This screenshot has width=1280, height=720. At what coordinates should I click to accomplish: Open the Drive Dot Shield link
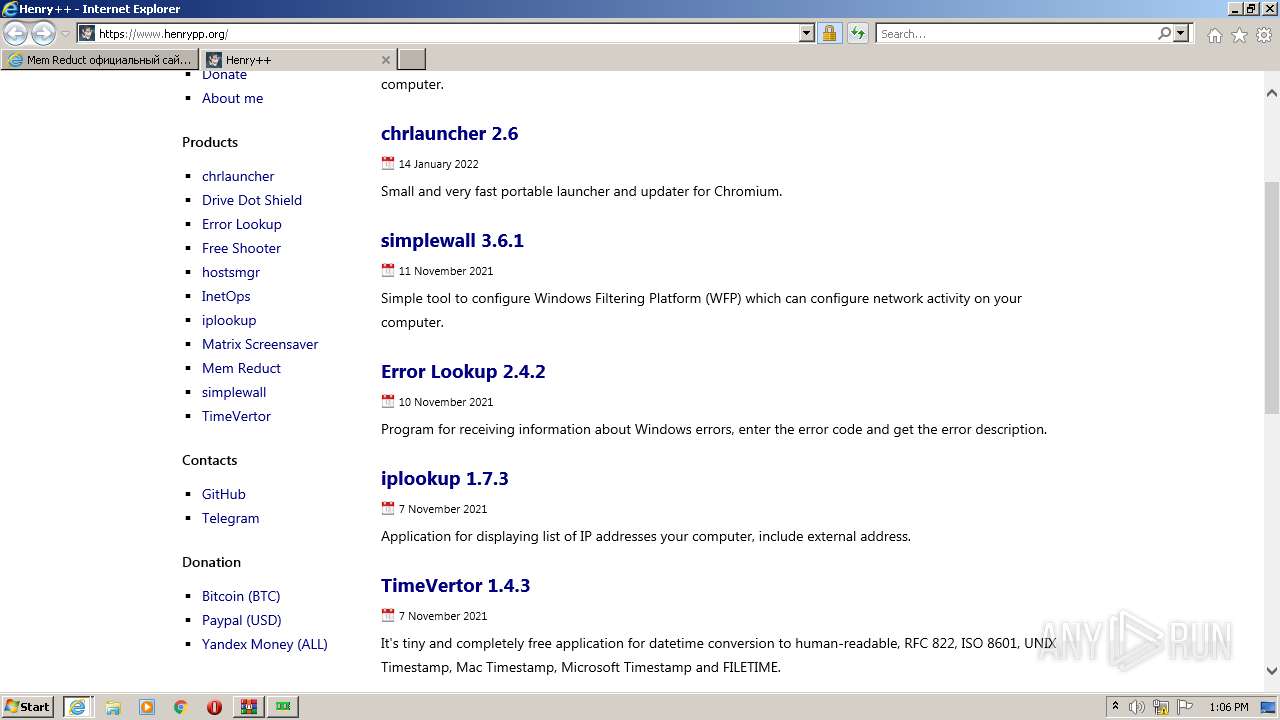click(x=252, y=200)
